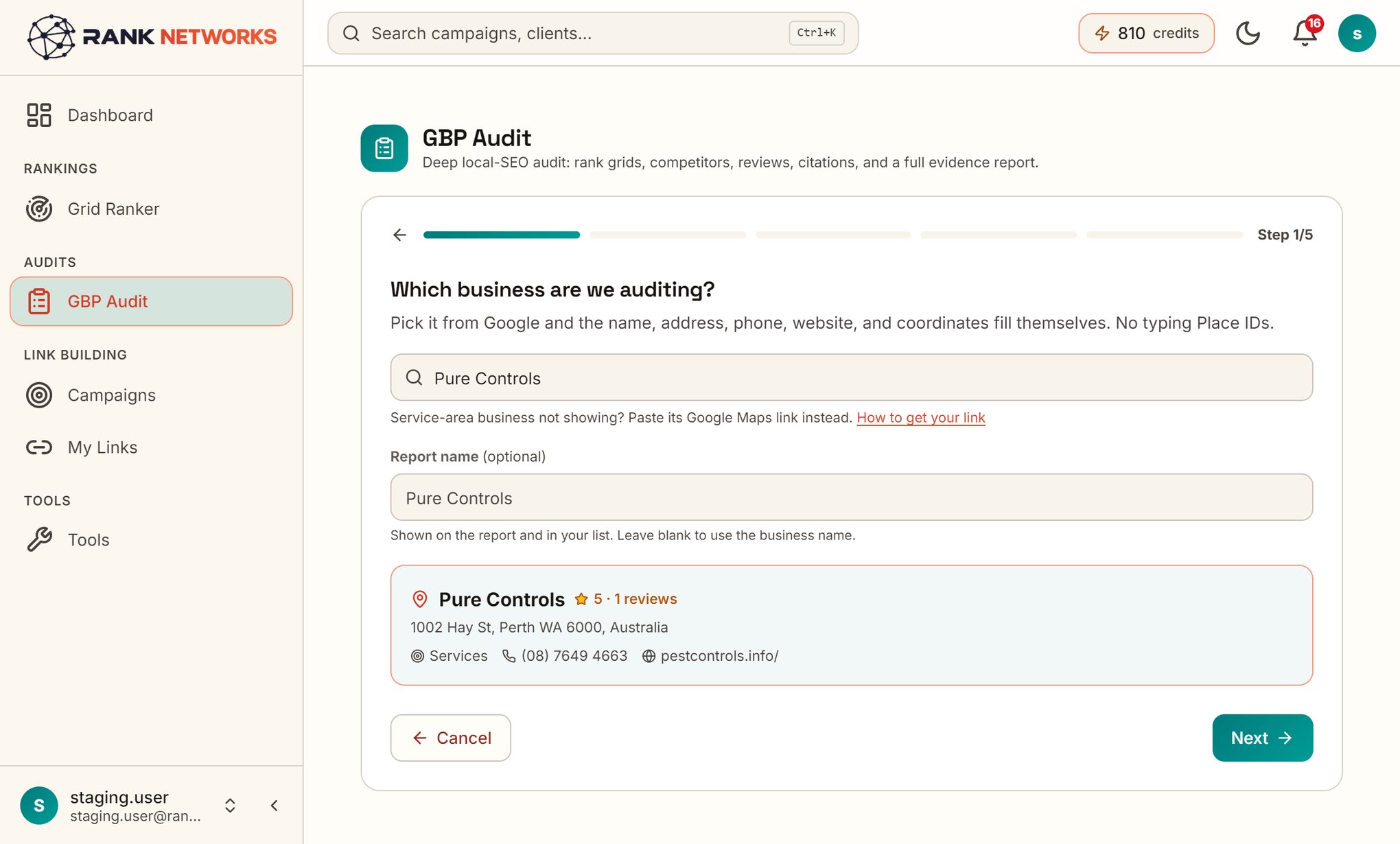Open Grid Ranker from sidebar

(x=151, y=209)
